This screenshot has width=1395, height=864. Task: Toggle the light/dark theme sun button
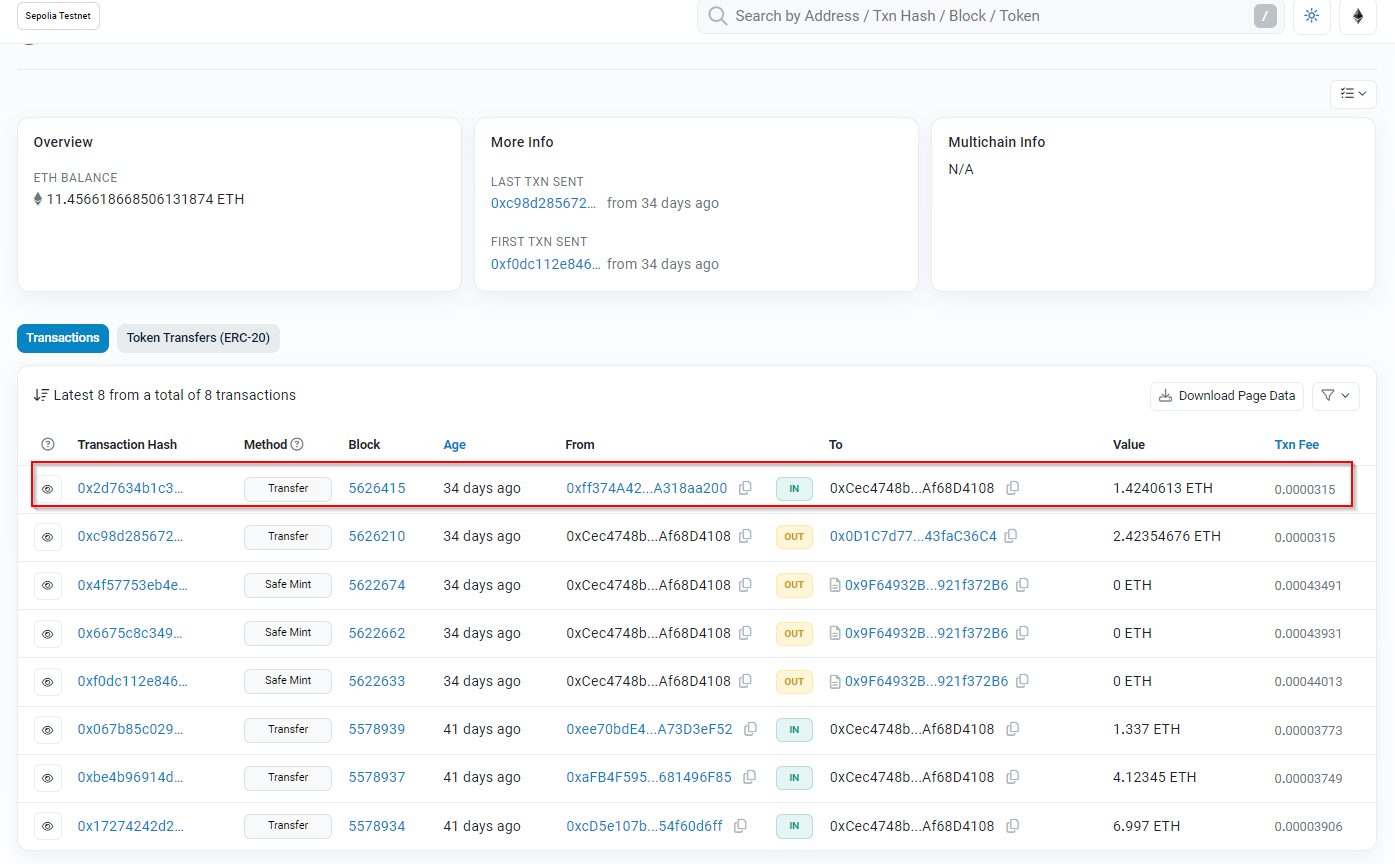[x=1311, y=16]
